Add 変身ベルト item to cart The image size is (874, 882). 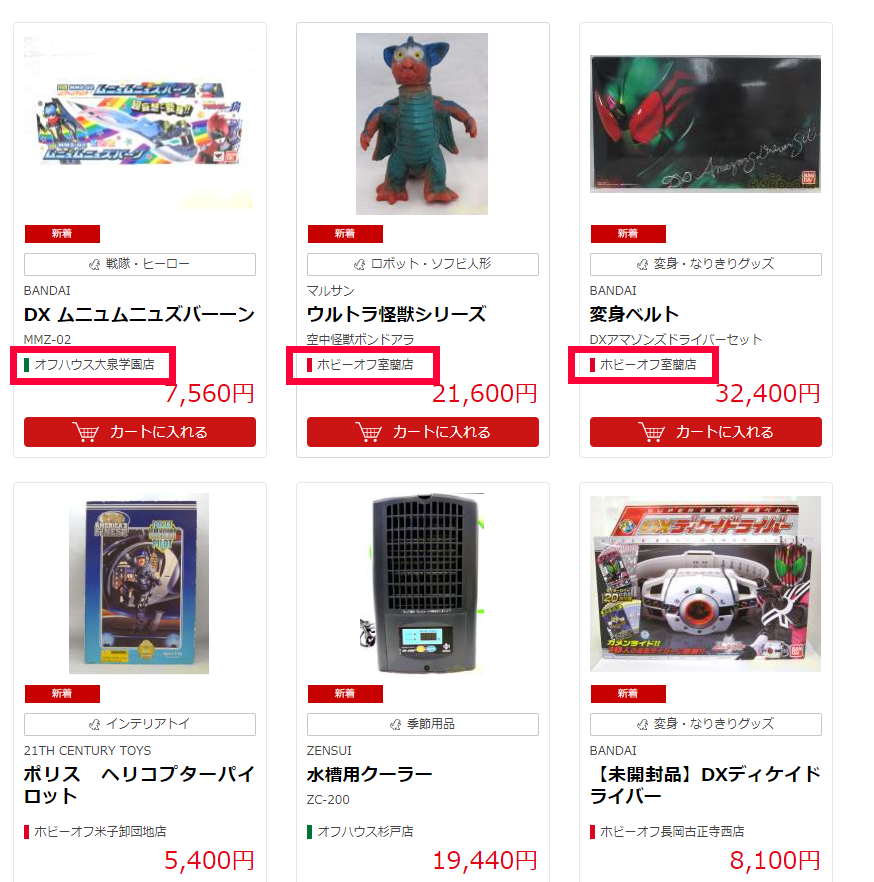[705, 432]
